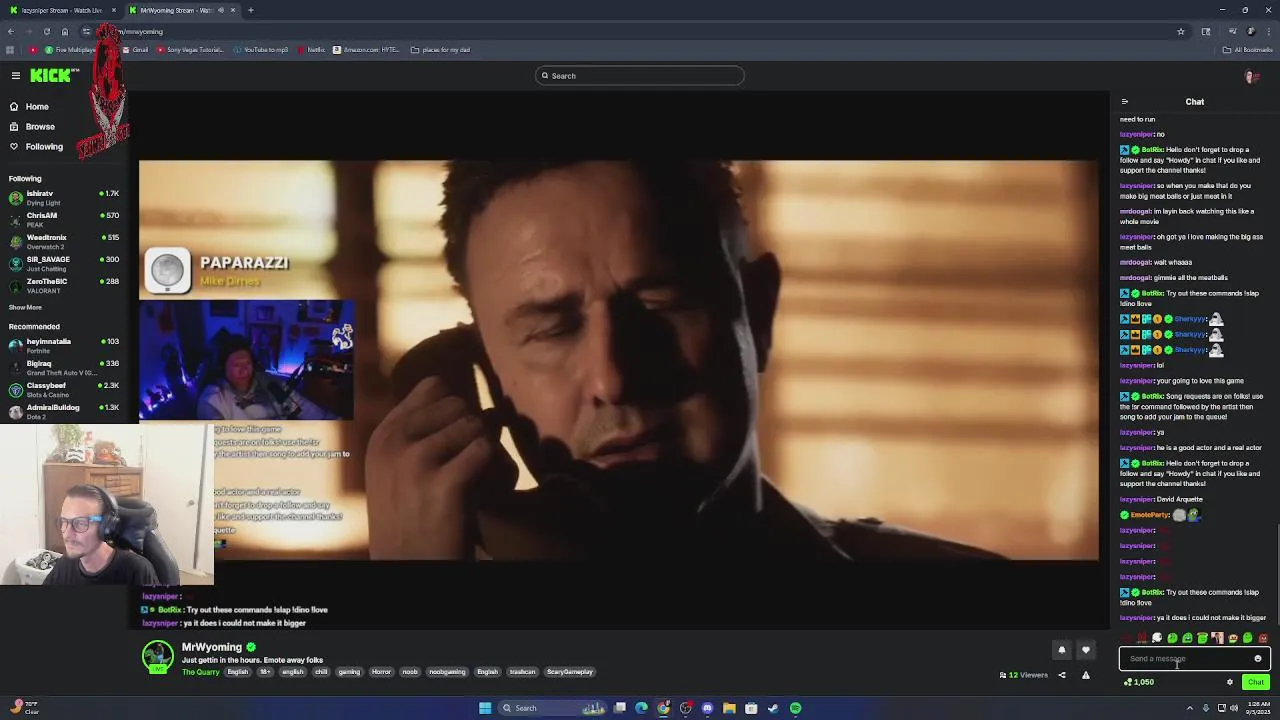Click the stream video player

[x=619, y=360]
